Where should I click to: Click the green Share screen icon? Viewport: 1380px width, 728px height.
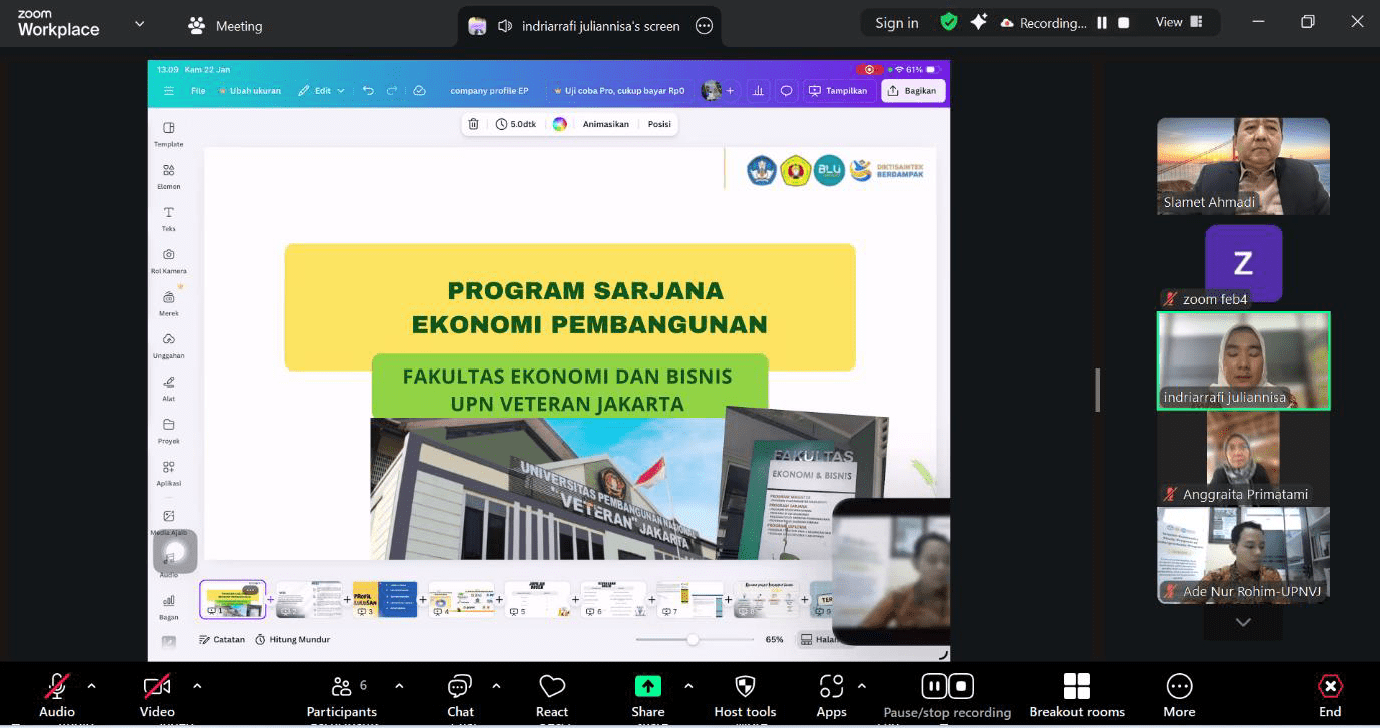click(x=648, y=687)
